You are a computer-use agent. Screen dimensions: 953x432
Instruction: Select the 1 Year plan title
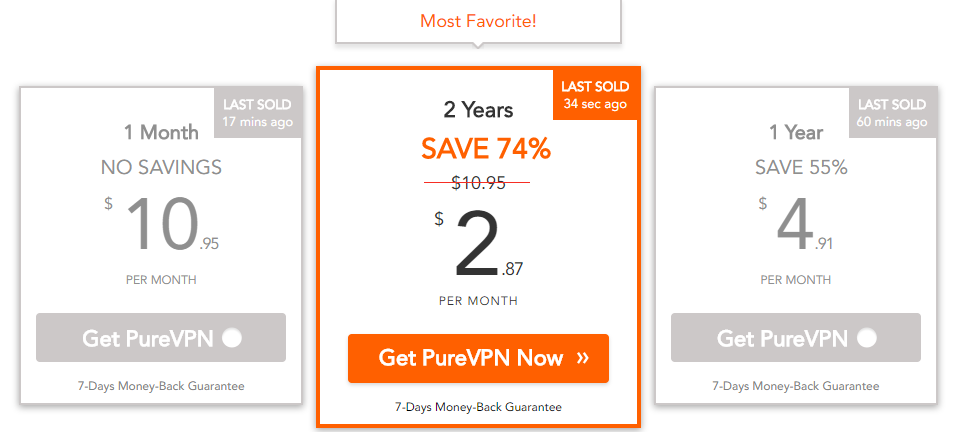(x=796, y=132)
